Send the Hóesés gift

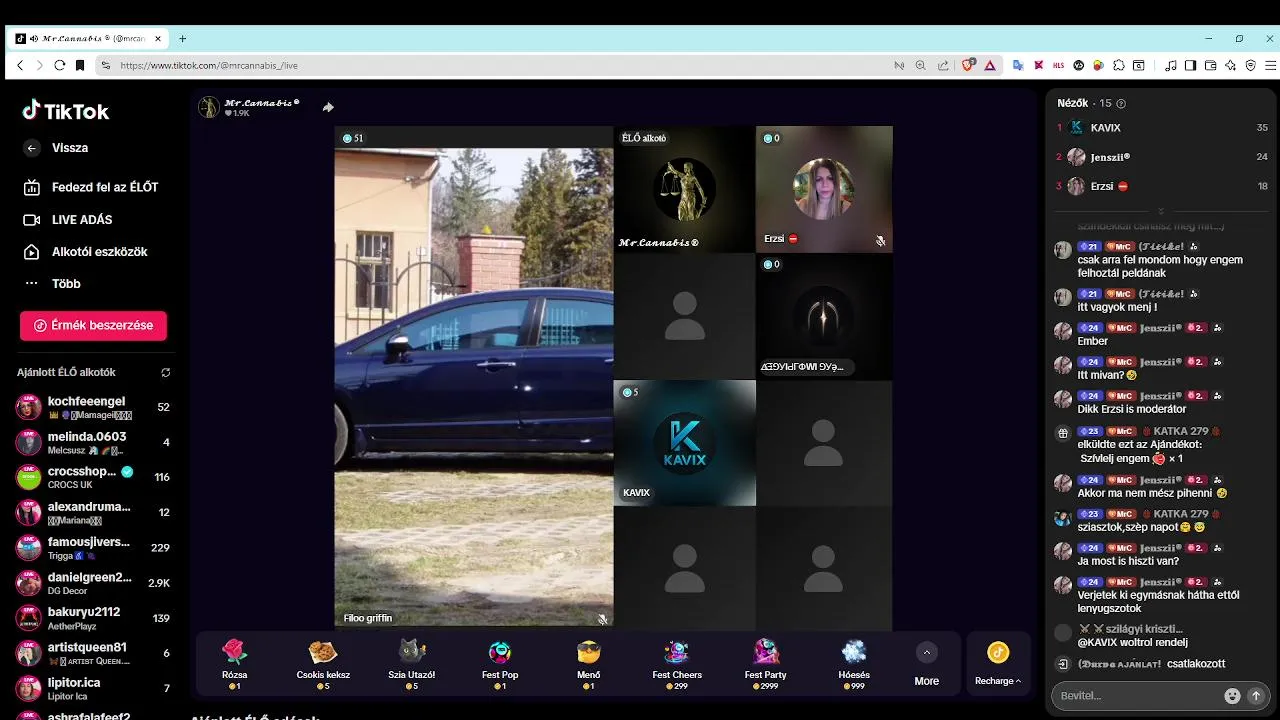(x=854, y=665)
